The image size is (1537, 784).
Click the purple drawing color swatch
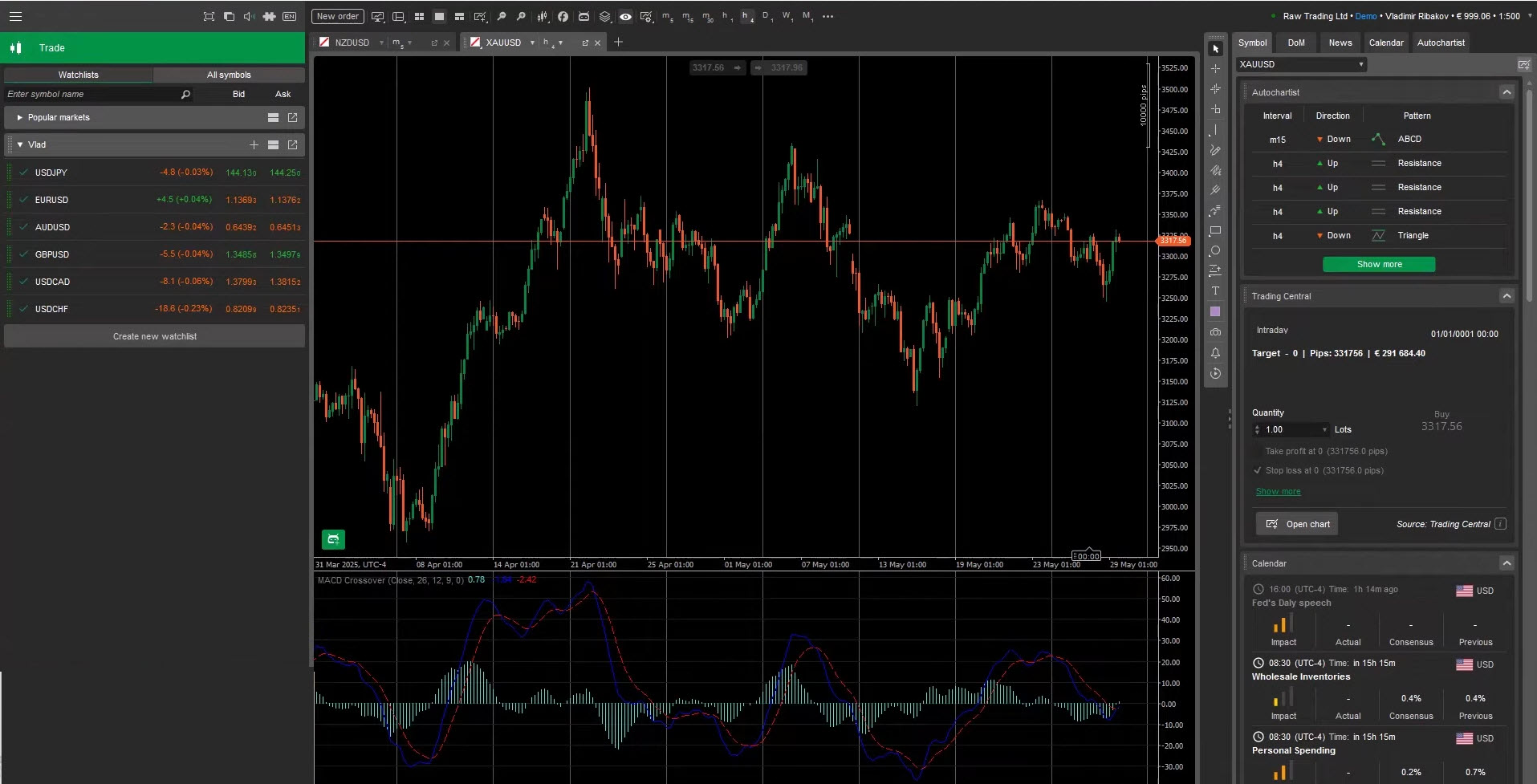1215,311
